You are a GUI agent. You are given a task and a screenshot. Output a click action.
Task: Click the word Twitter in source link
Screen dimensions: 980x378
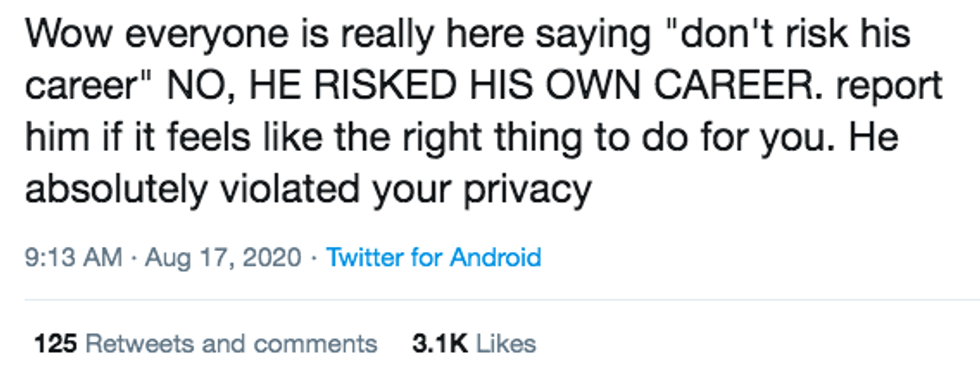[x=366, y=257]
